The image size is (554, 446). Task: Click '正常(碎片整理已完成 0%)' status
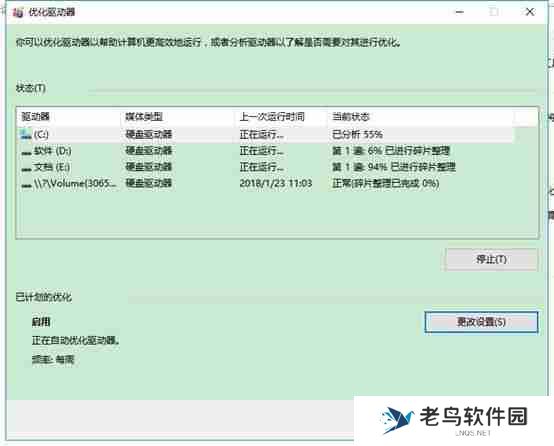click(x=385, y=183)
